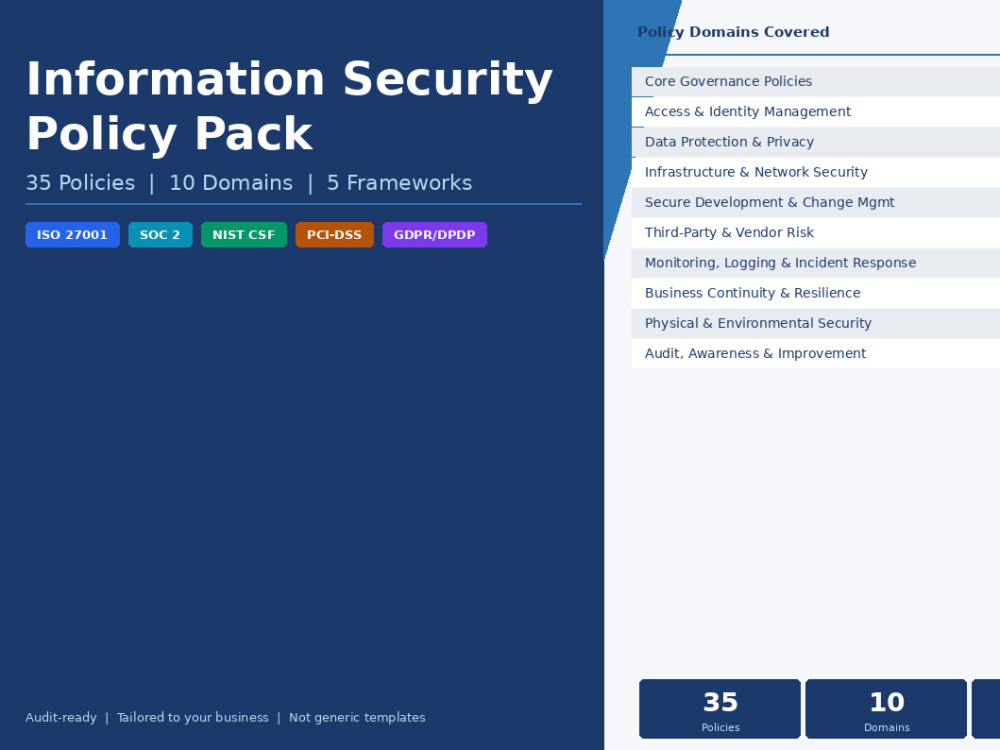Viewport: 1000px width, 750px height.
Task: Select Infrastructure & Network Security row
Action: (816, 172)
